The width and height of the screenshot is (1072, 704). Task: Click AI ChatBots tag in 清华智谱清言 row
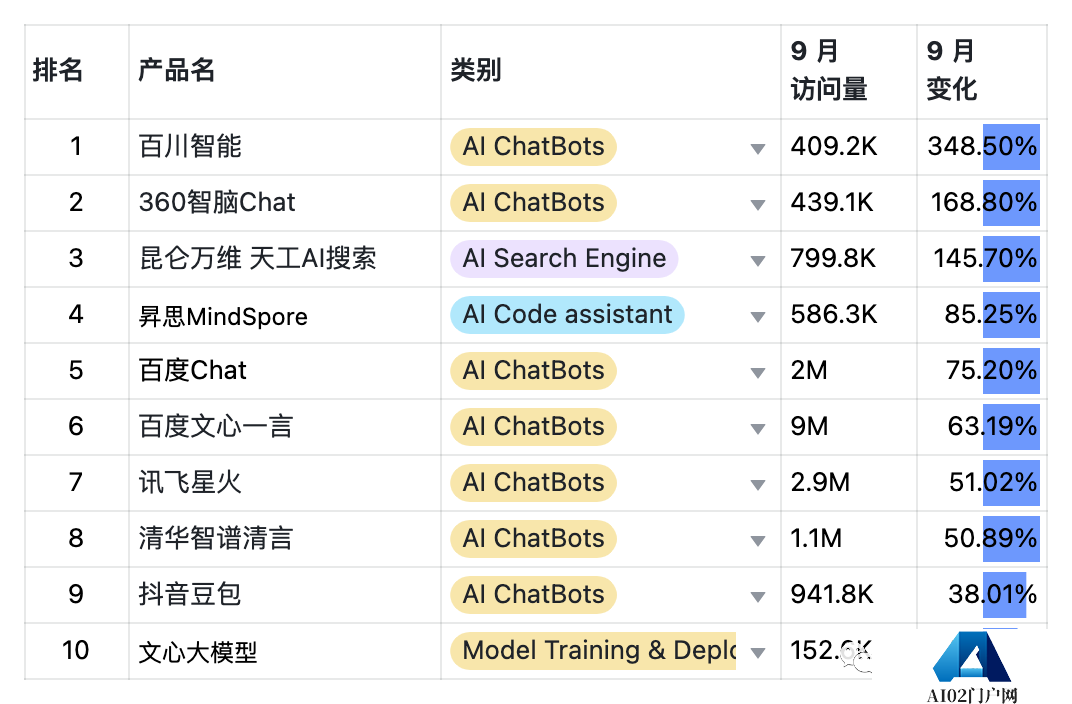point(533,539)
